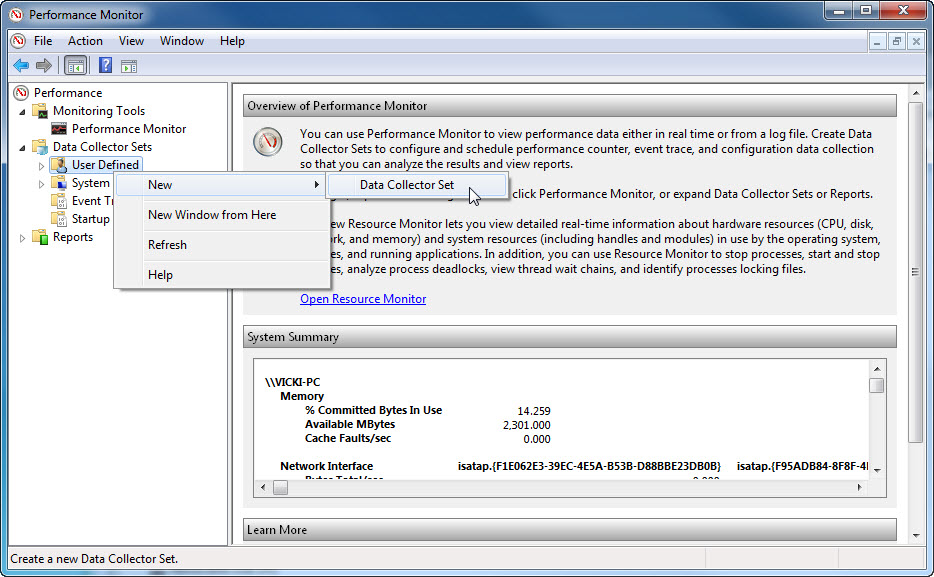Viewport: 934px width, 577px height.
Task: Open the New submenu arrow
Action: (x=317, y=185)
